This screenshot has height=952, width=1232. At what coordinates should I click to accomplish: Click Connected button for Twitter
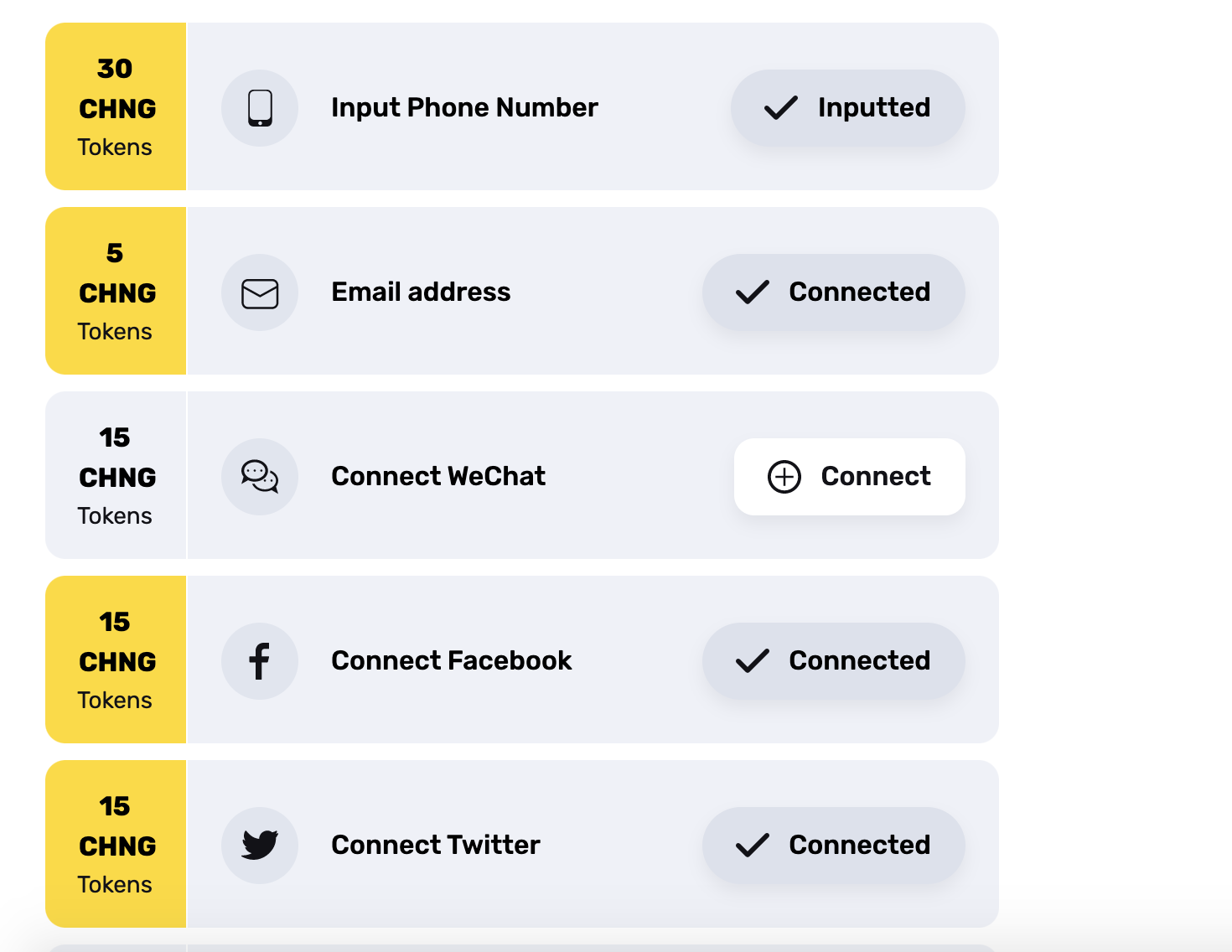[833, 845]
